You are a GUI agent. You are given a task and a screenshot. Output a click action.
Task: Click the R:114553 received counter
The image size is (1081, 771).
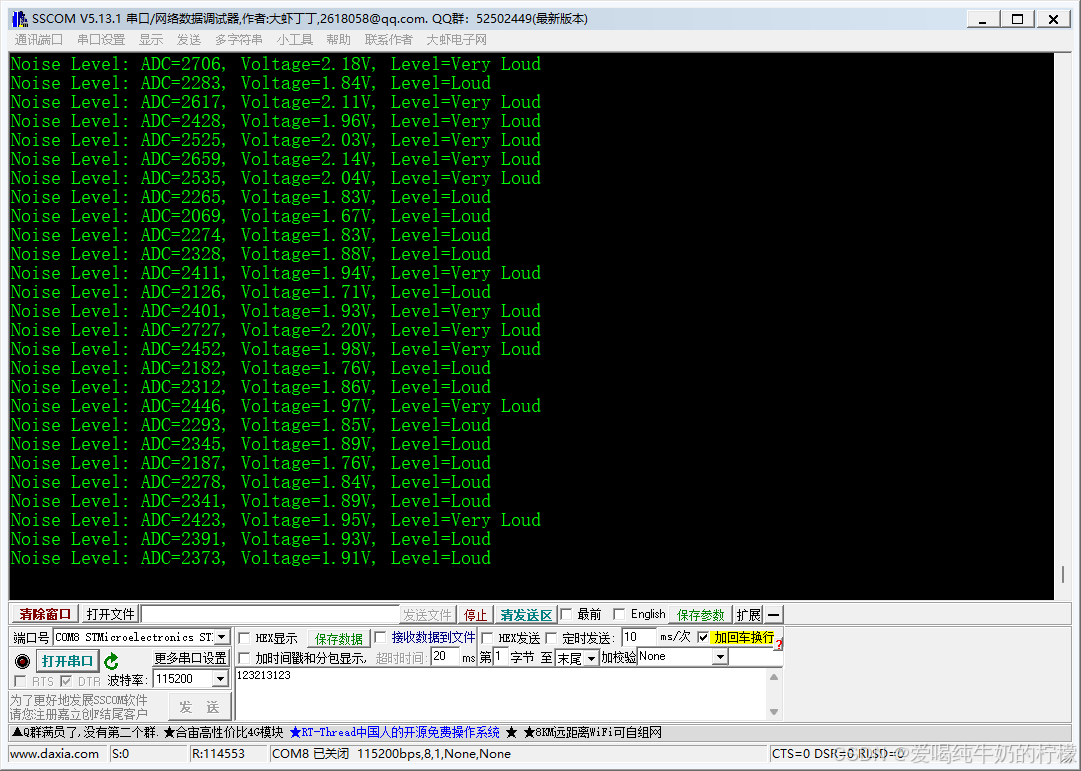pos(218,754)
